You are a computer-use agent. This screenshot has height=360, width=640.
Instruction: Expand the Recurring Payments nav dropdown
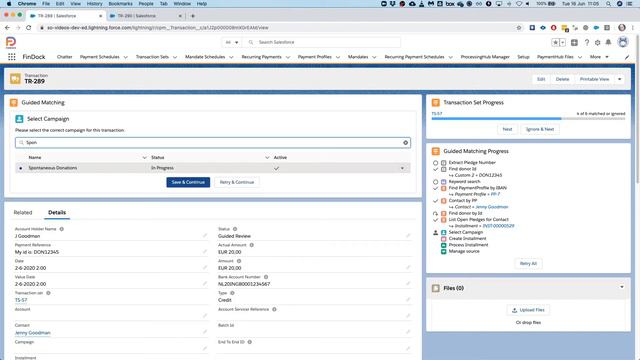[x=287, y=57]
